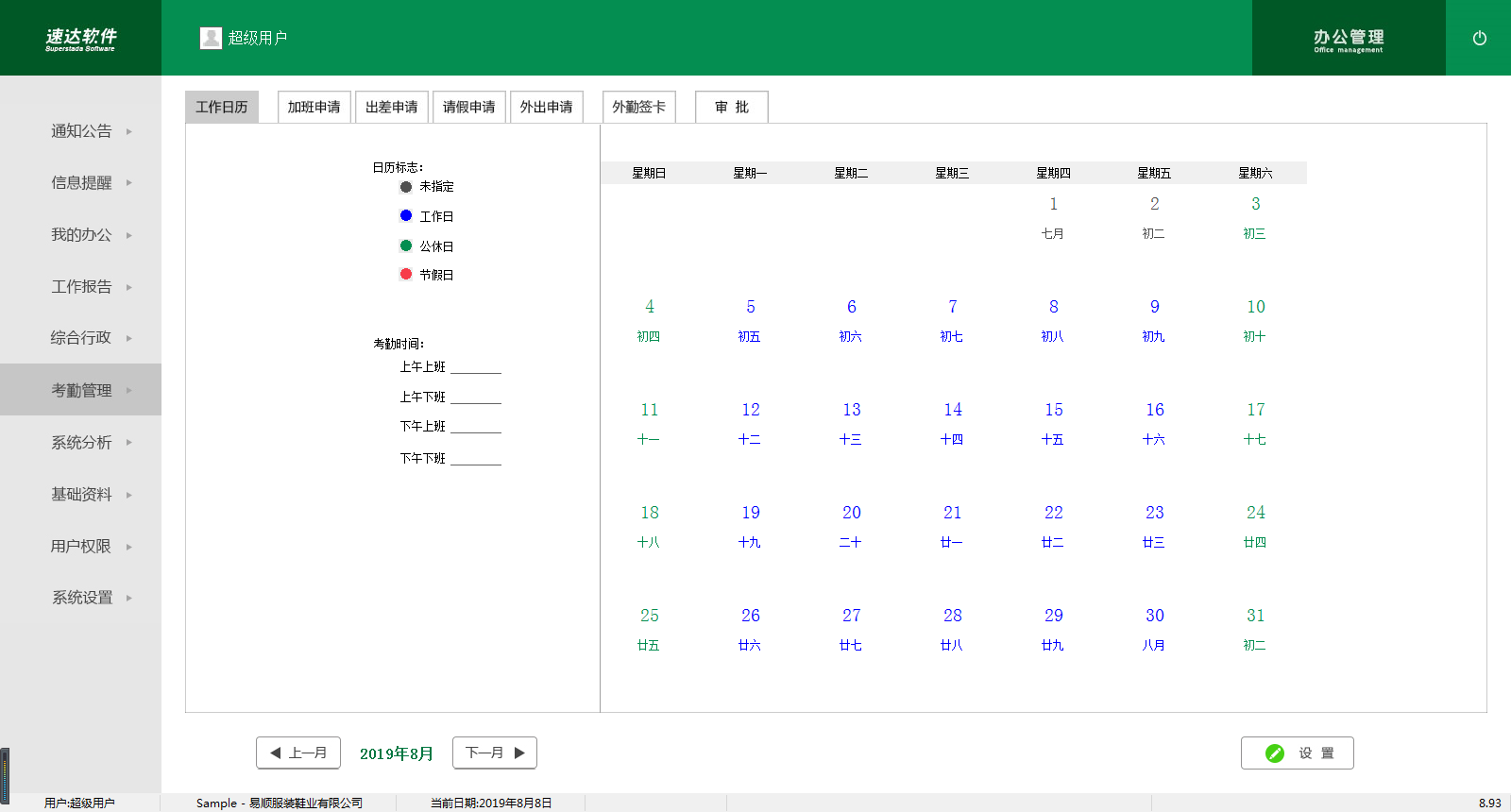Open the 我的办公 menu
Image resolution: width=1511 pixels, height=812 pixels.
pyautogui.click(x=81, y=235)
